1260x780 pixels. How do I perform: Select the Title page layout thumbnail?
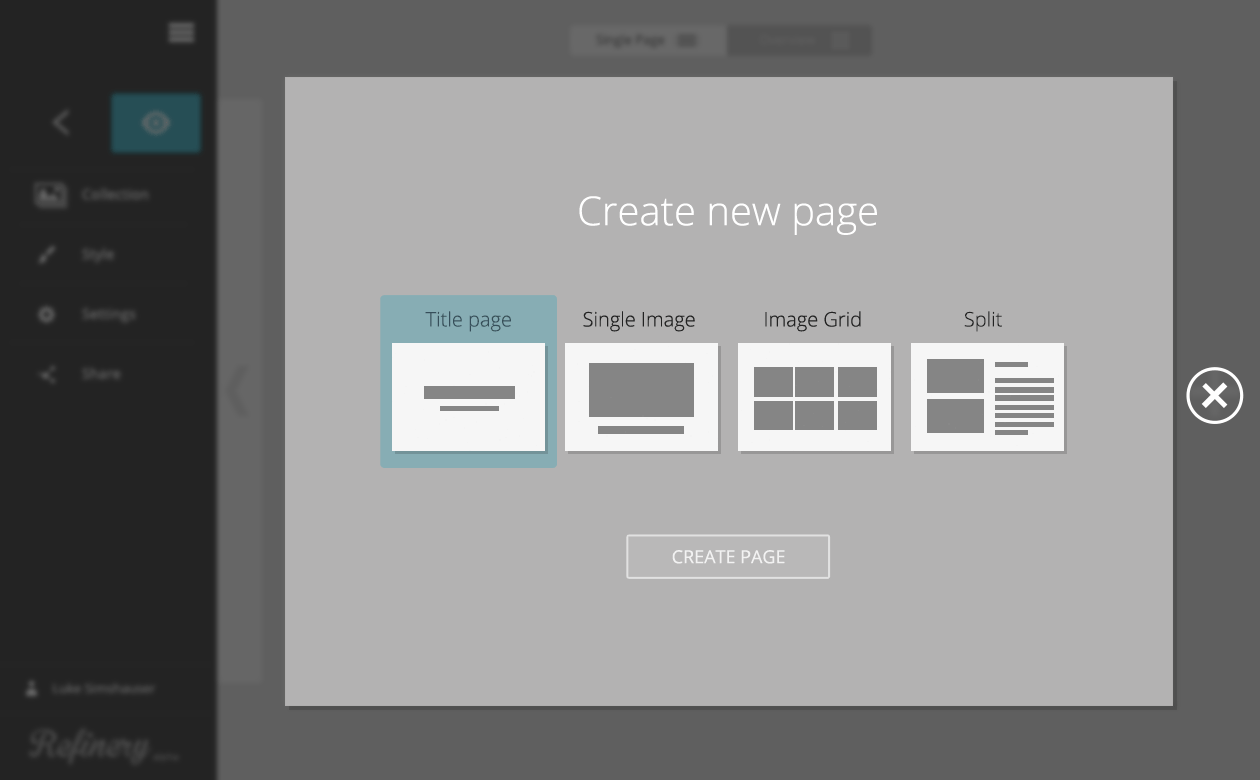point(468,397)
